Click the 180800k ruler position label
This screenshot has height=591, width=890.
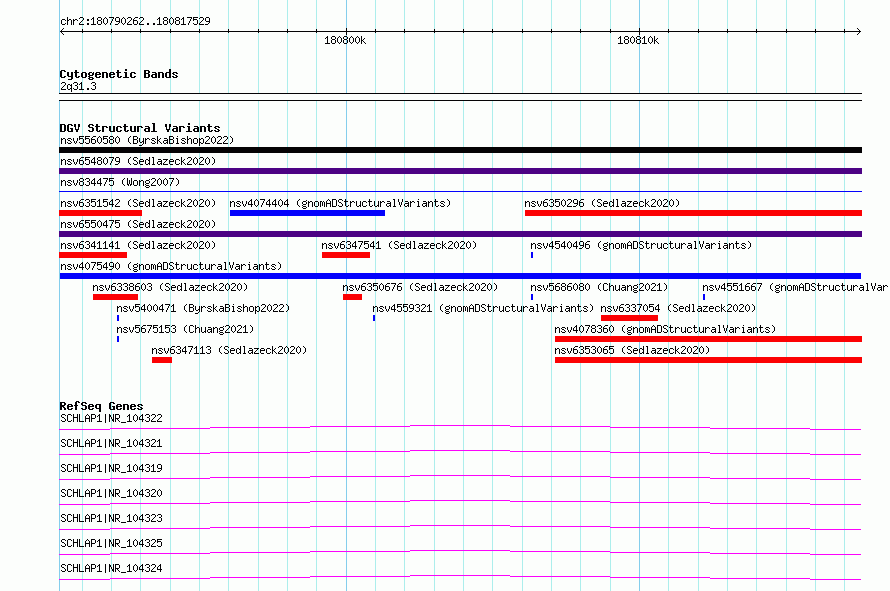tap(345, 40)
